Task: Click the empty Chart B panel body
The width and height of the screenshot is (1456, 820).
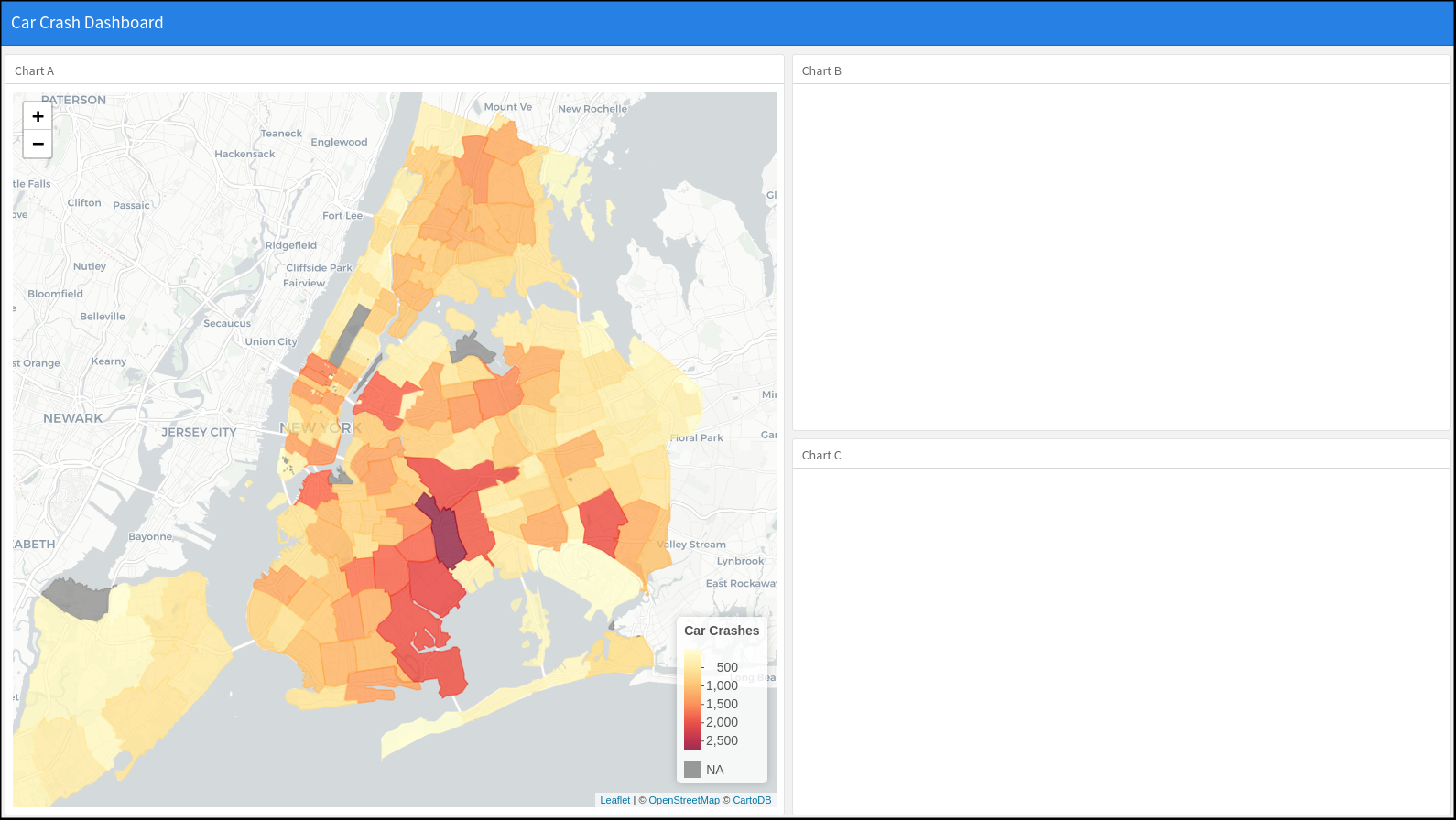Action: click(x=1122, y=256)
